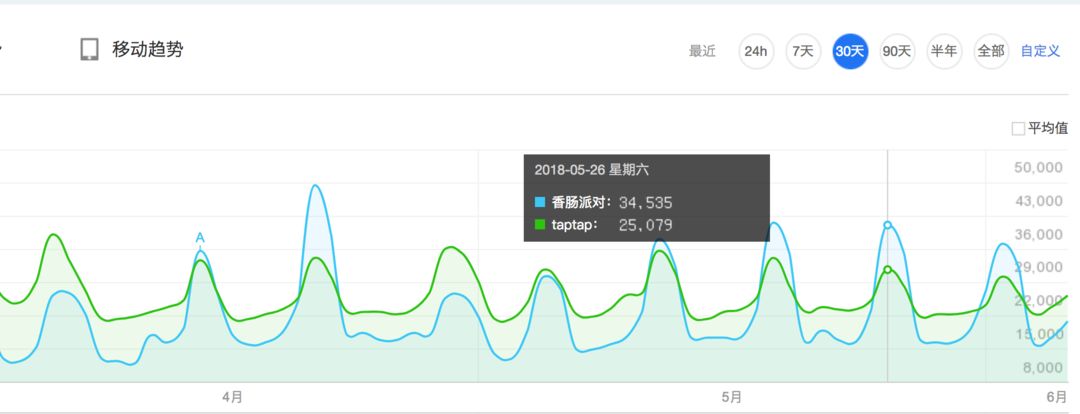Open the 自定义 custom range link
The image size is (1080, 414).
coord(1040,52)
